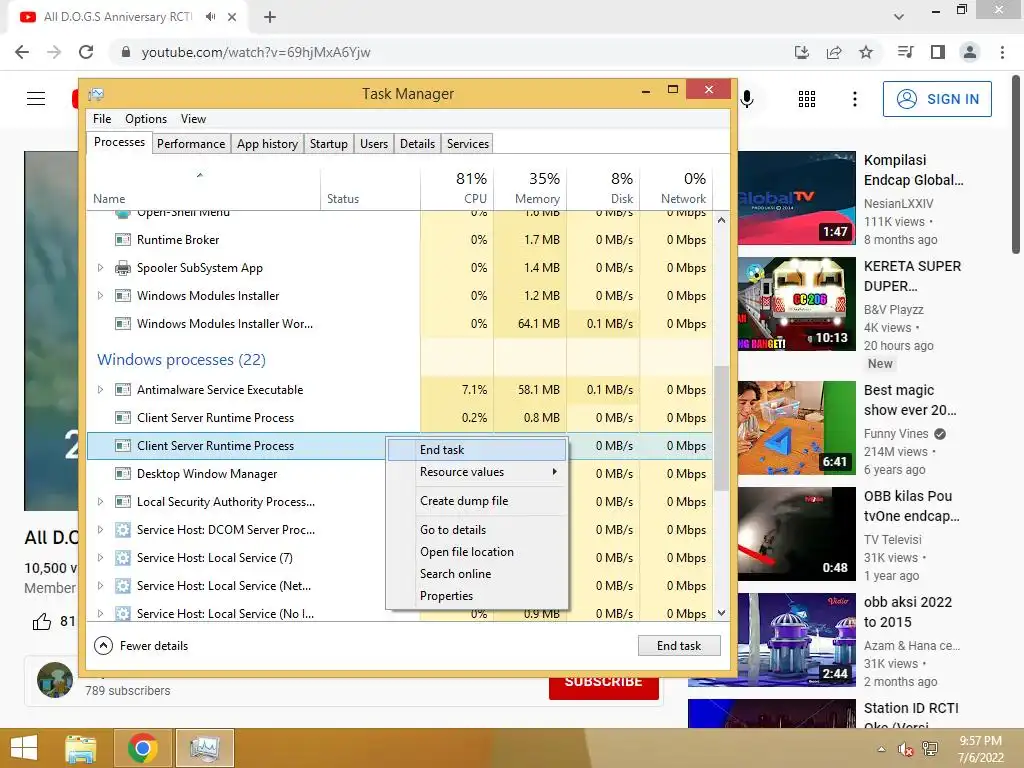Click the thumbs-up like icon
Viewport: 1024px width, 768px height.
point(42,621)
